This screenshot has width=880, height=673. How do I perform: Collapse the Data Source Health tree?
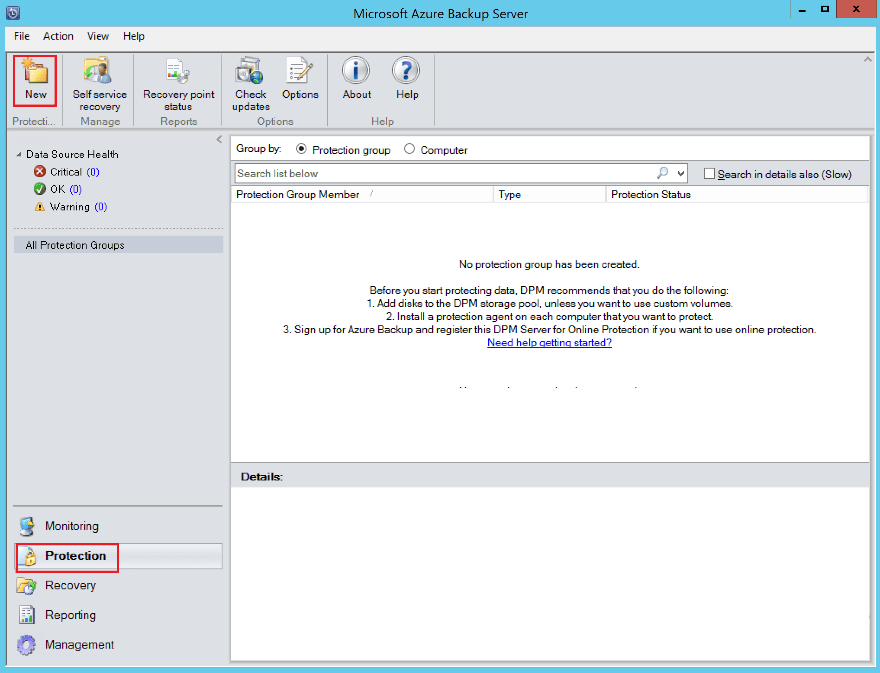[x=19, y=154]
